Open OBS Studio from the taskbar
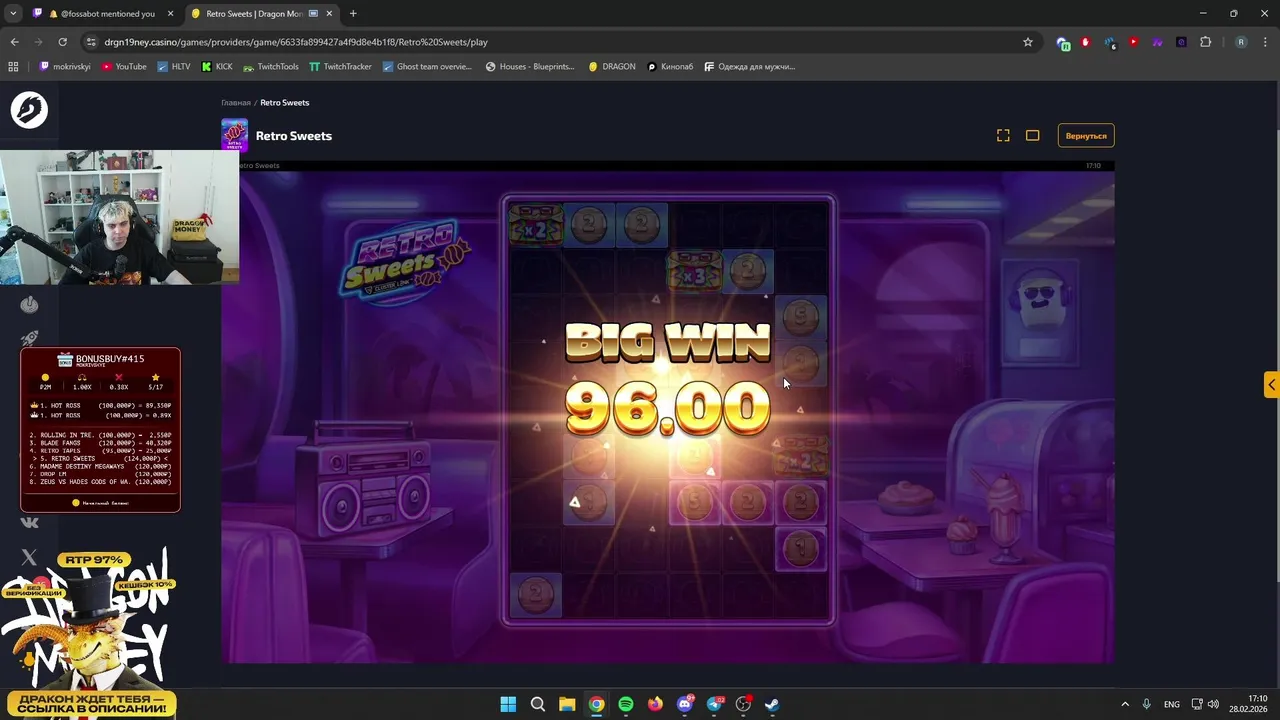 pos(743,704)
